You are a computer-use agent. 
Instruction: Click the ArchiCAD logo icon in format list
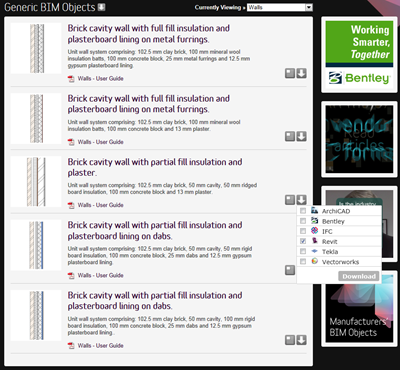click(x=314, y=210)
